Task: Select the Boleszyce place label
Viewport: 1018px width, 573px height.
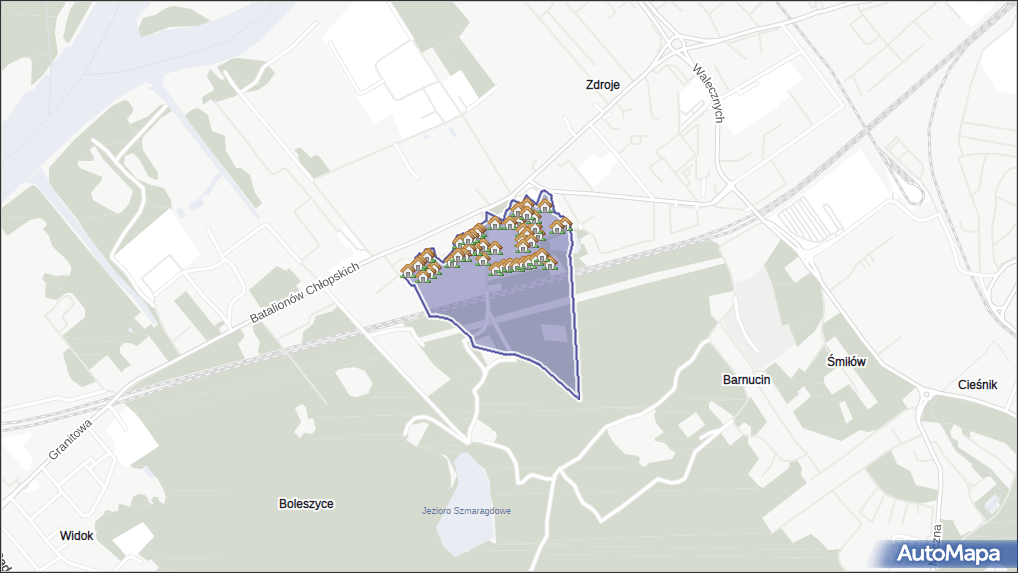Action: click(306, 504)
